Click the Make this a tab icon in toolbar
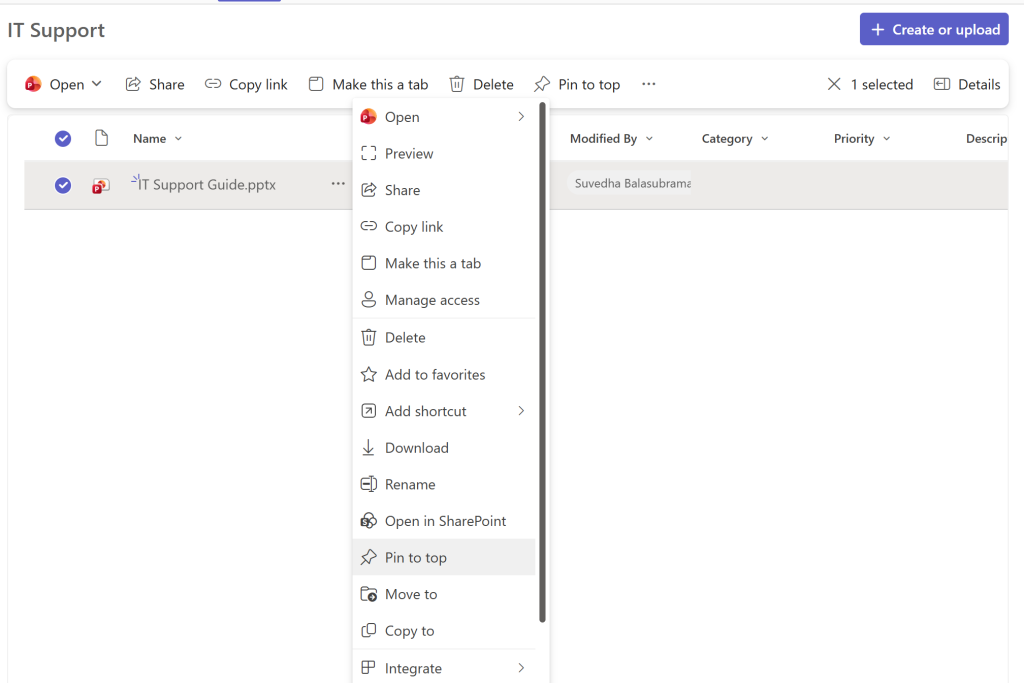The image size is (1024, 683). 316,84
